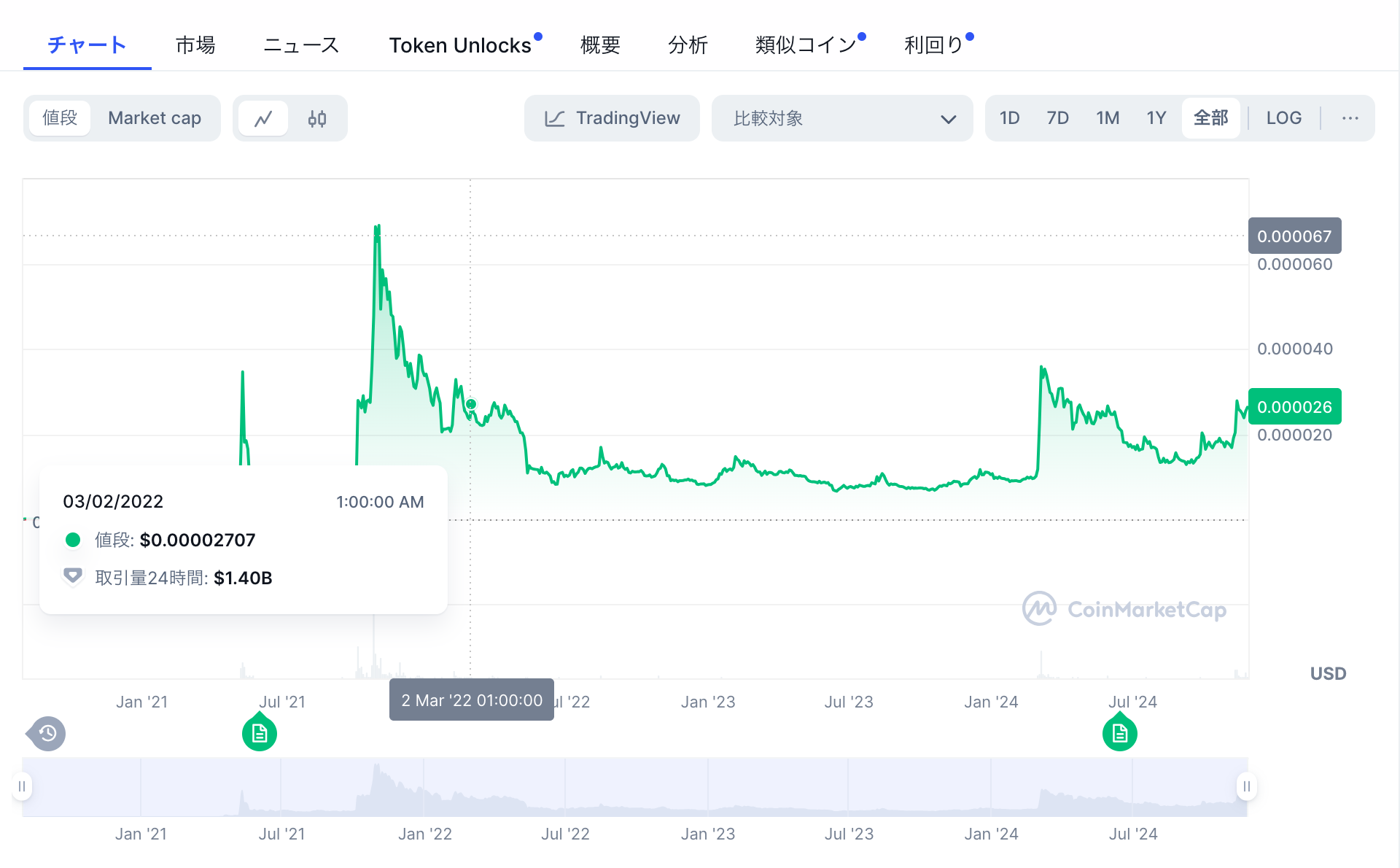Click the history clock icon below chart
The image size is (1400, 868).
[x=47, y=733]
